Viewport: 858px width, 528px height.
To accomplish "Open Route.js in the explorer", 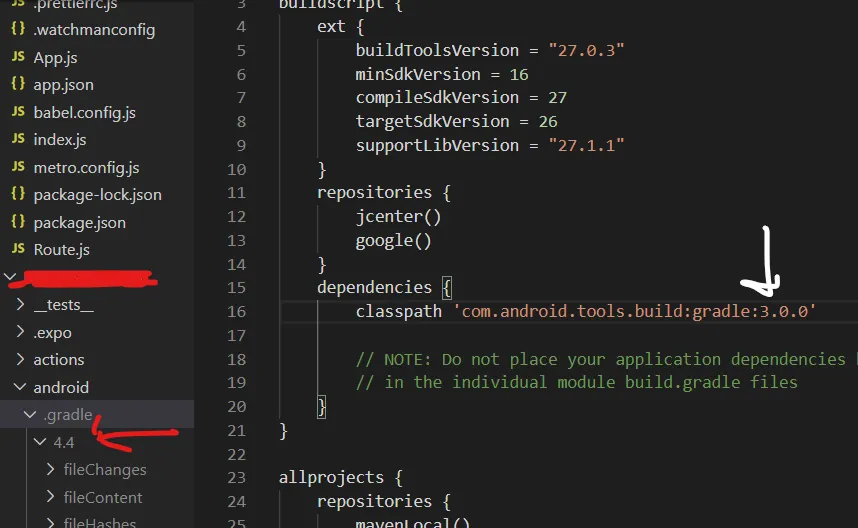I will click(x=61, y=250).
